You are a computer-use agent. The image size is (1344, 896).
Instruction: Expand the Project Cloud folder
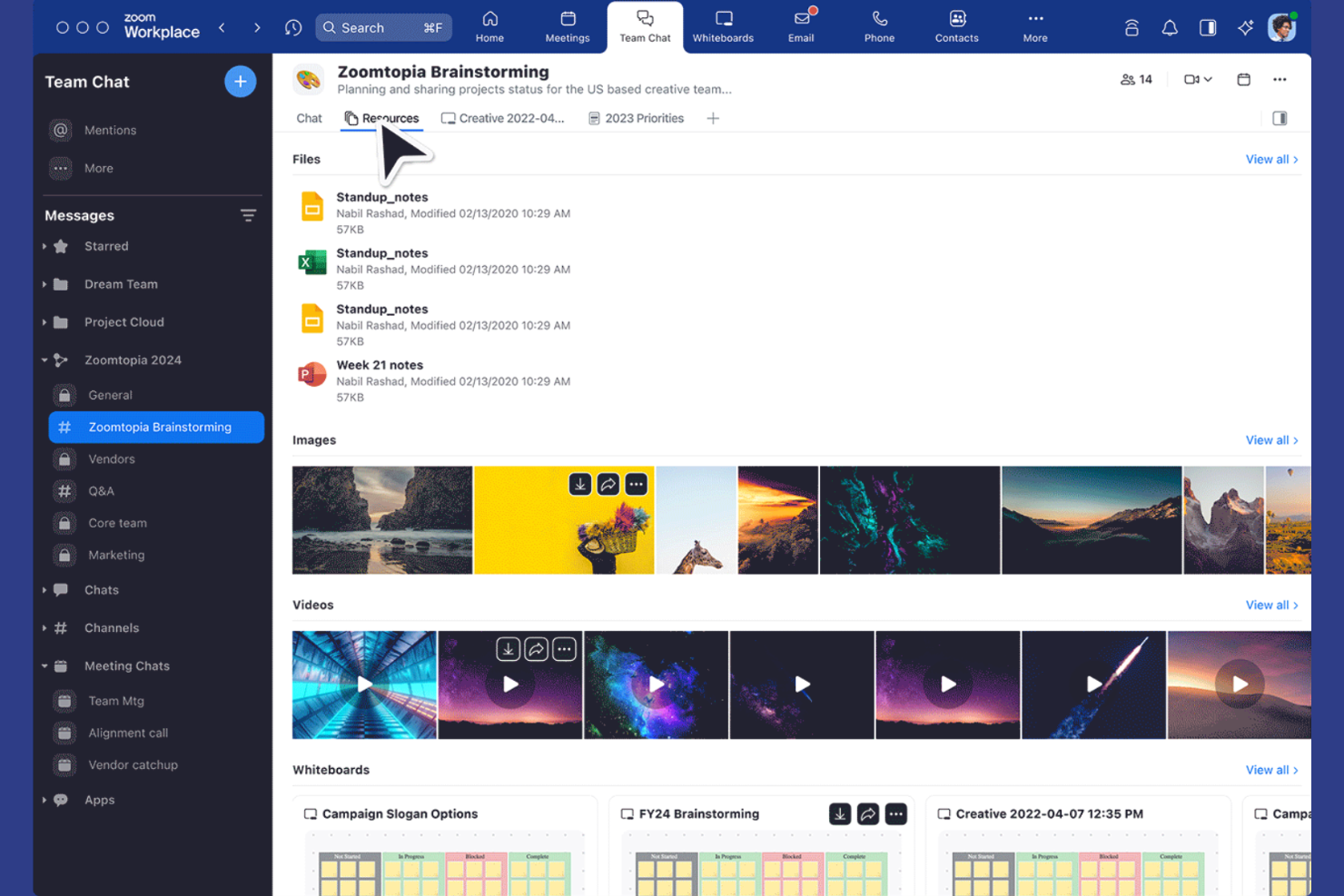44,322
